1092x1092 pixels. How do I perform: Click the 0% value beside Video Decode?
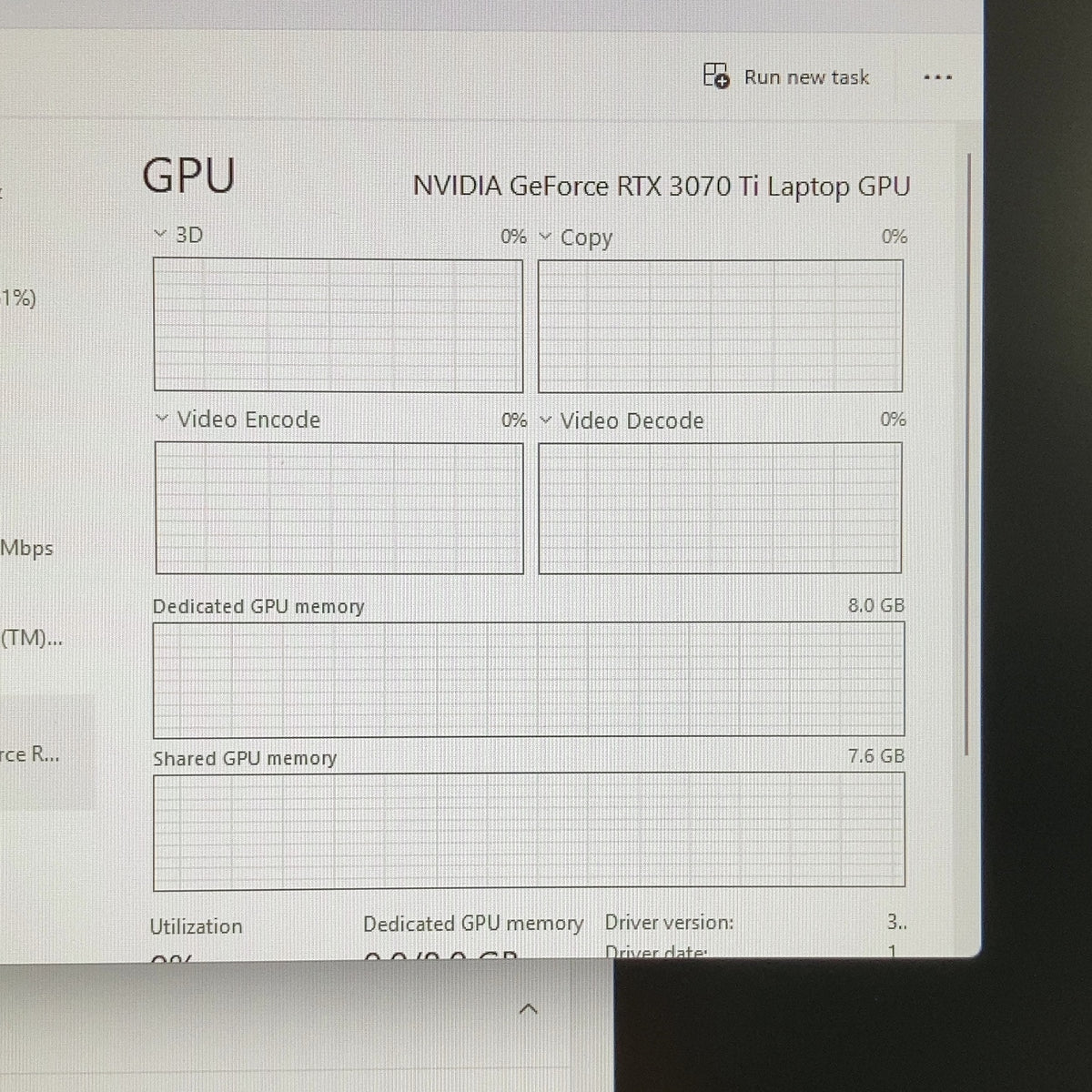point(893,420)
